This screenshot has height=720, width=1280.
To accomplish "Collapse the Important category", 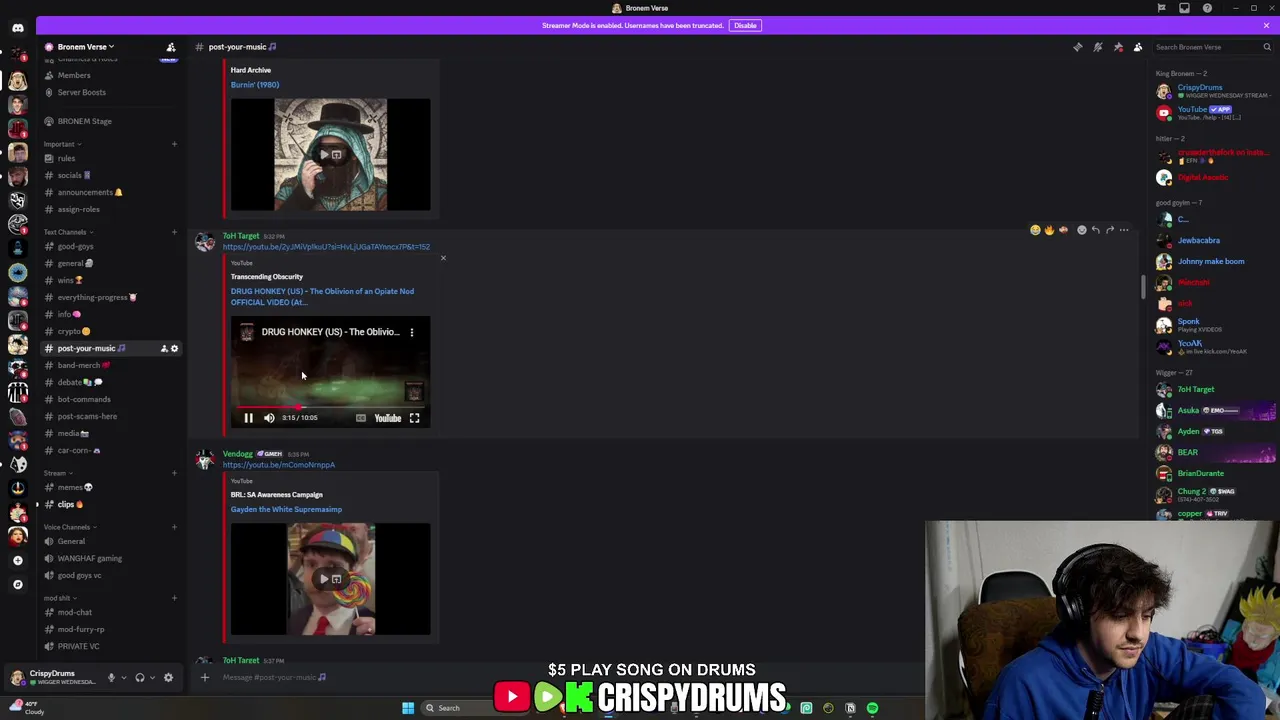I will (62, 144).
